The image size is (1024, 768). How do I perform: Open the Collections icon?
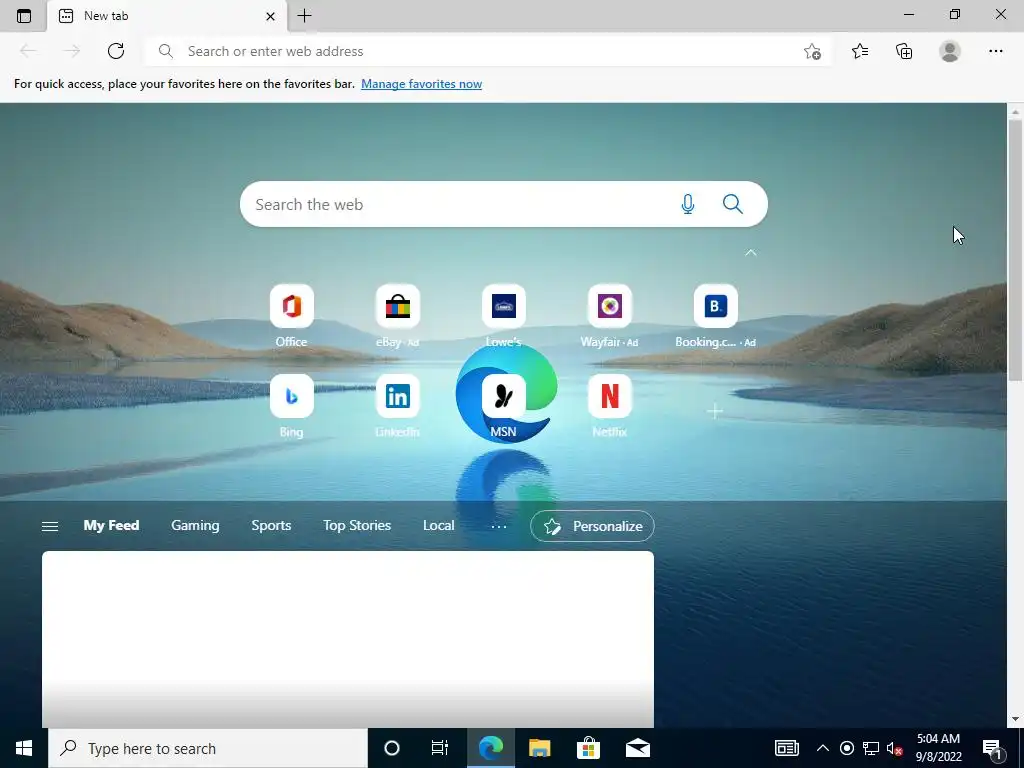pyautogui.click(x=904, y=51)
